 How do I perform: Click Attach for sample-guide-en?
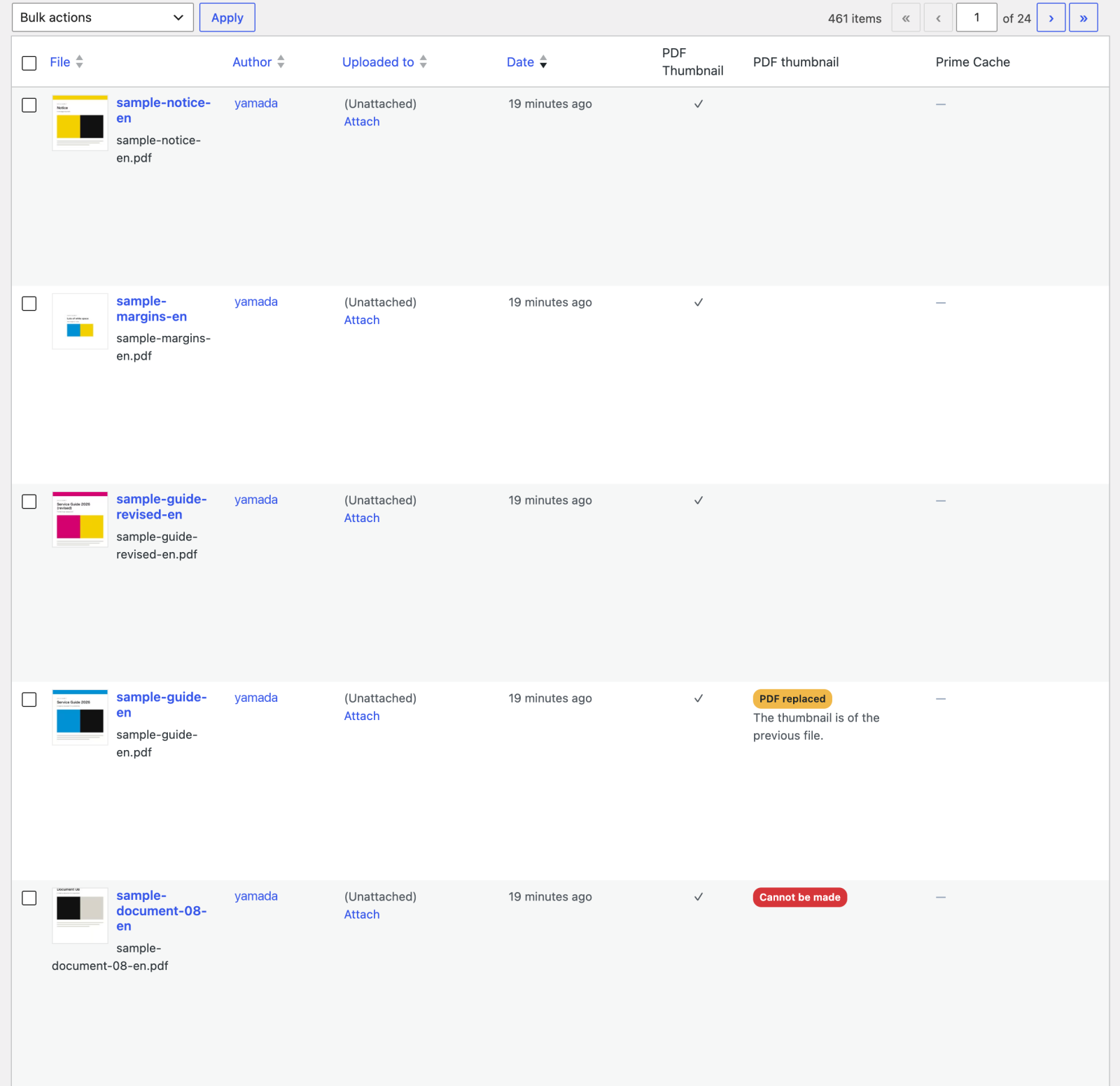[x=362, y=716]
